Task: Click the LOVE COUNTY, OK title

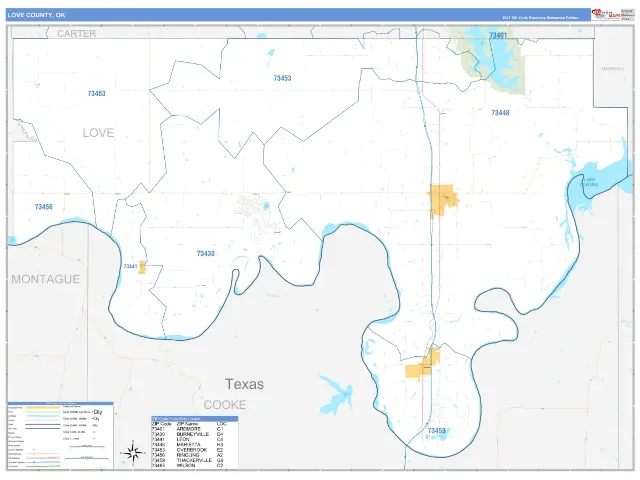Action: (36, 15)
